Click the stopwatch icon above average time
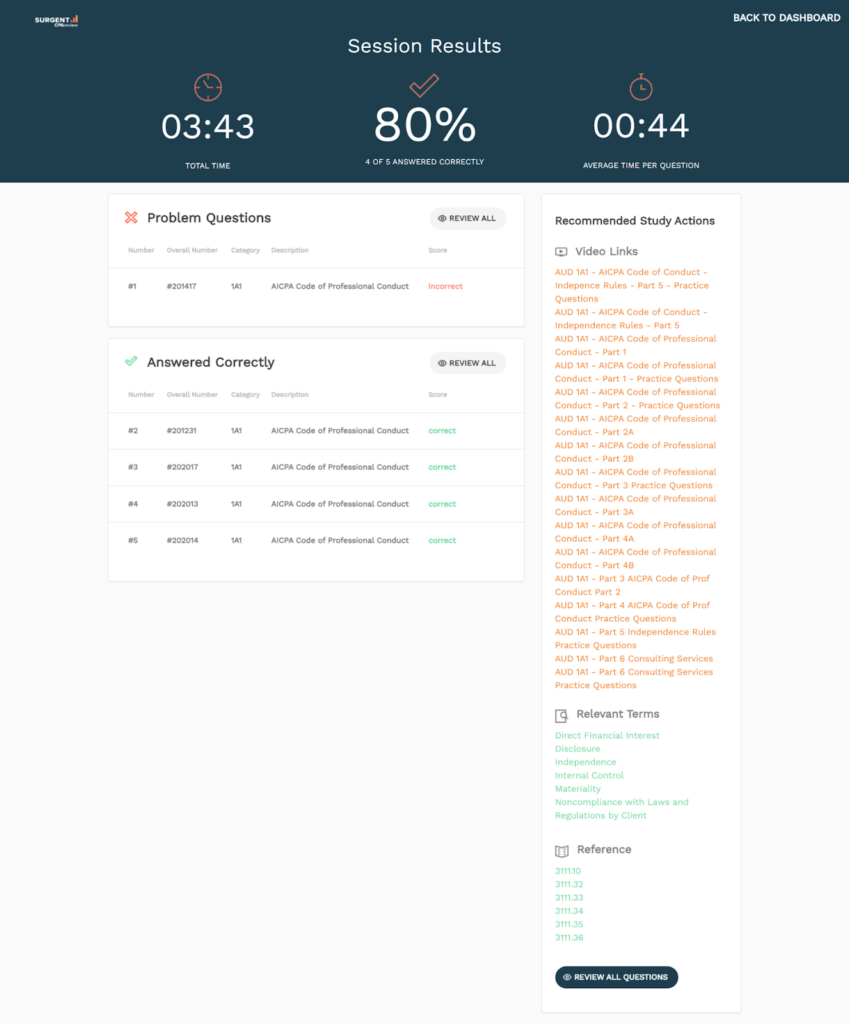Image resolution: width=849 pixels, height=1024 pixels. [641, 87]
